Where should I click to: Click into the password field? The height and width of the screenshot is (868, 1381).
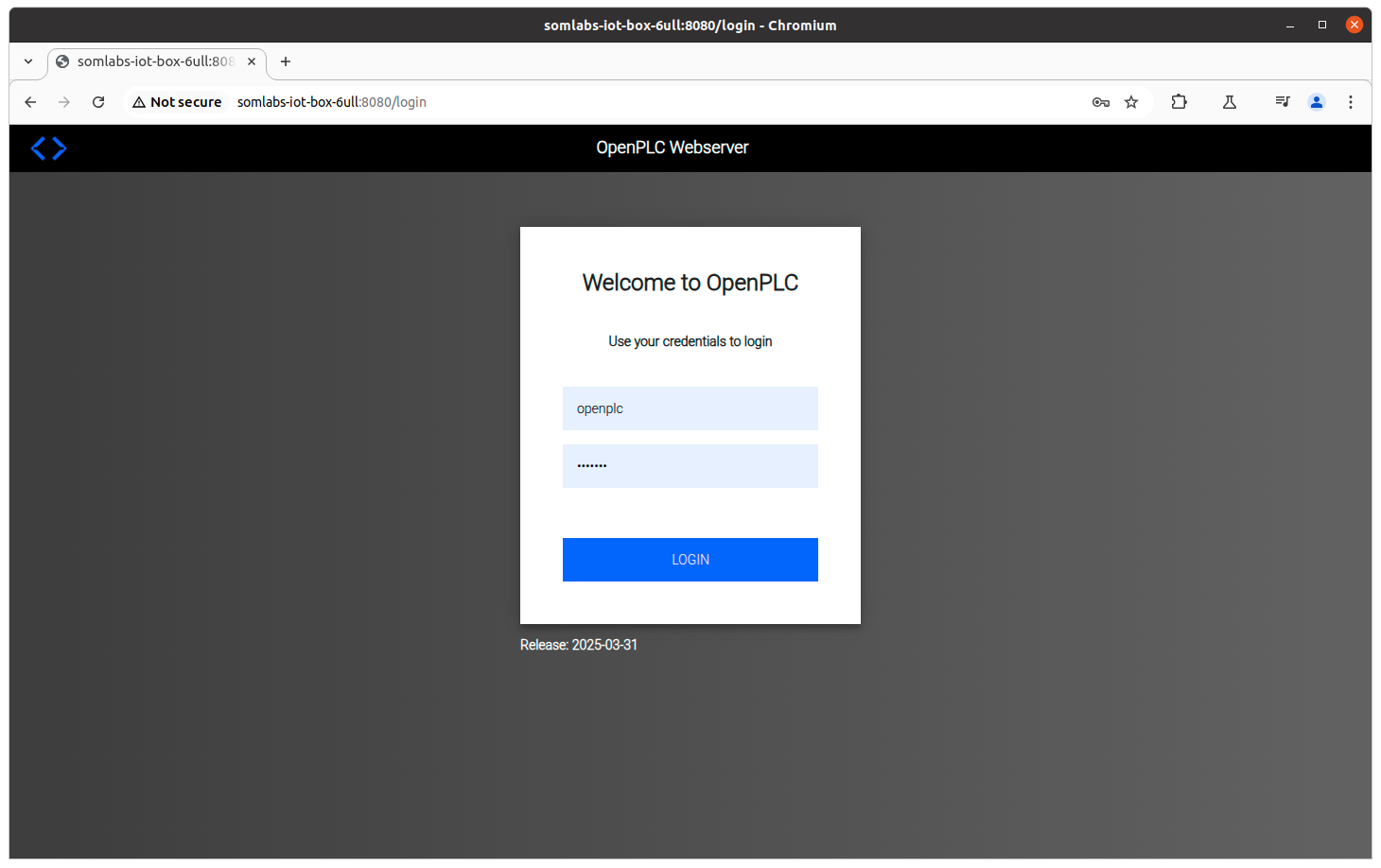(690, 466)
